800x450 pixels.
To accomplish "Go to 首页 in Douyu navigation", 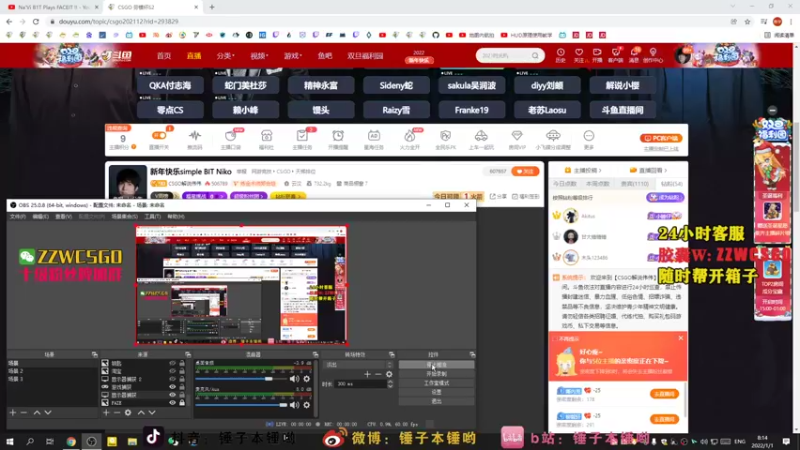I will click(x=164, y=56).
